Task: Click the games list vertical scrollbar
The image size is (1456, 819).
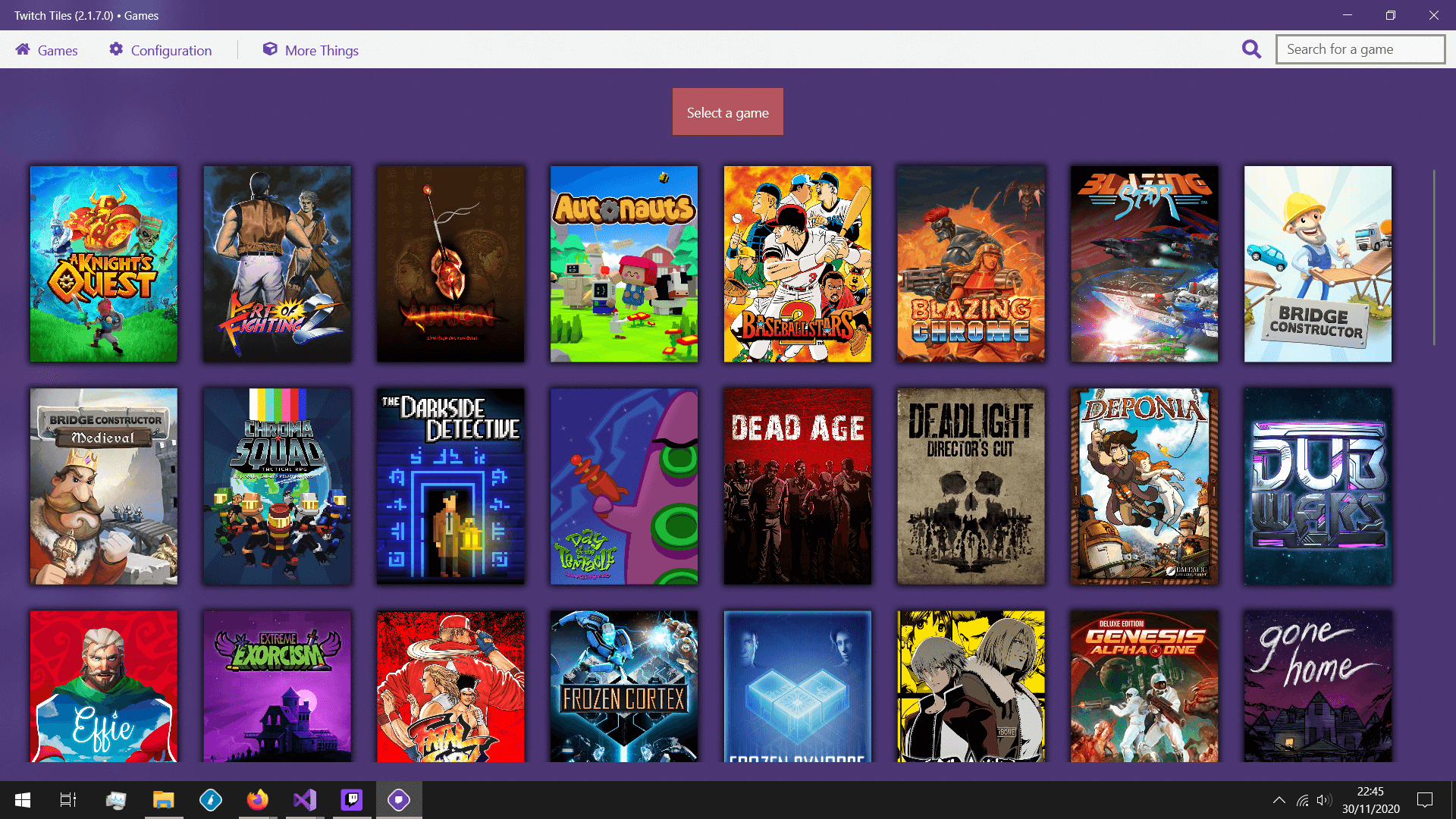Action: coord(1433,258)
